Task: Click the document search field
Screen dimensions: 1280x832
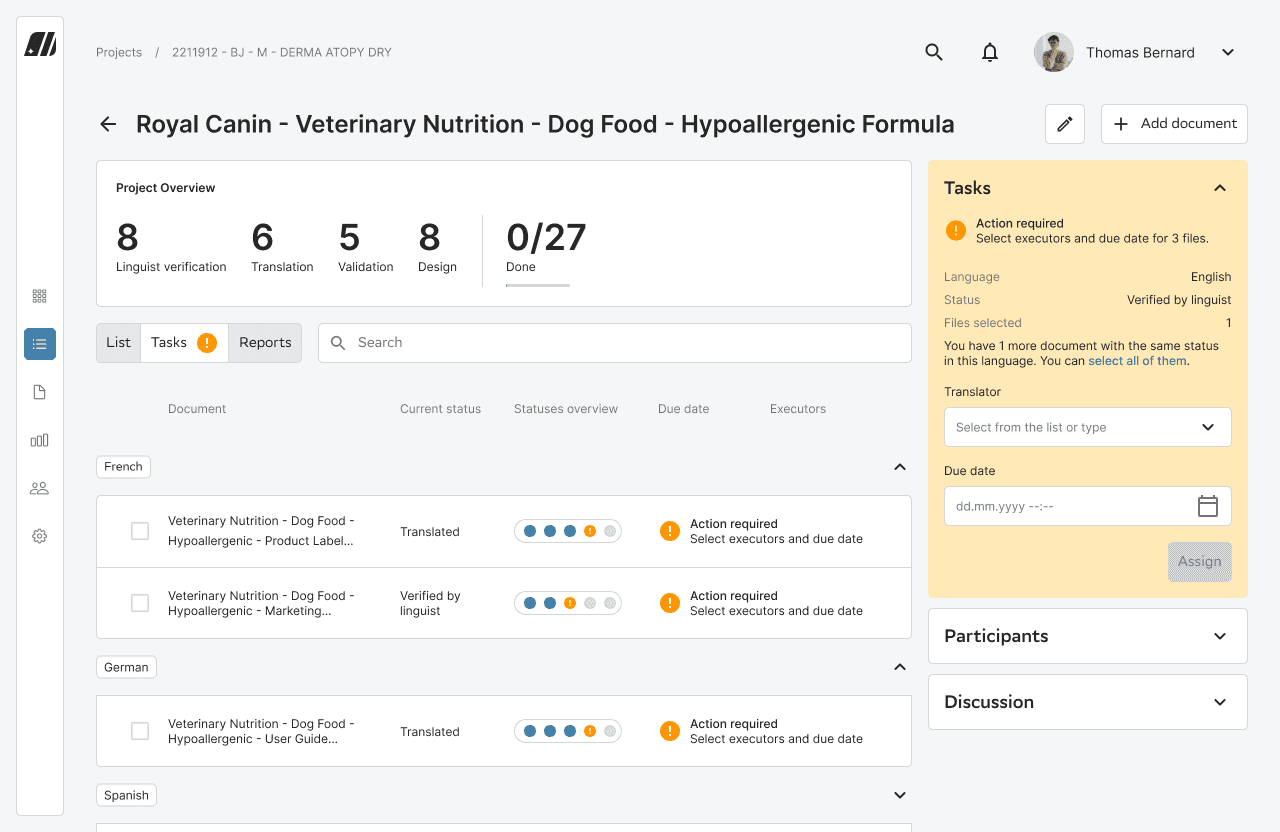Action: (615, 343)
